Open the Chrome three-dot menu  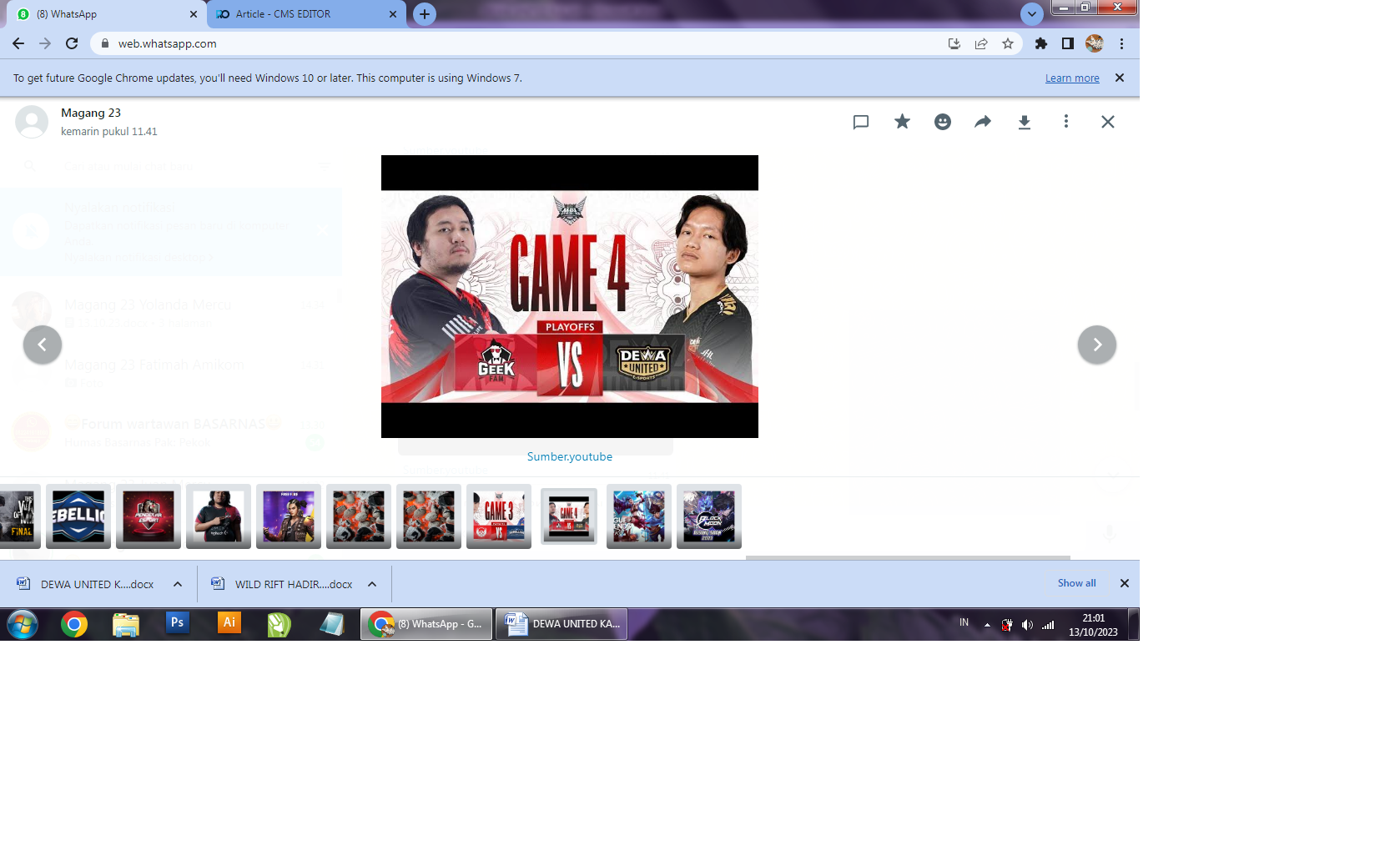tap(1122, 43)
